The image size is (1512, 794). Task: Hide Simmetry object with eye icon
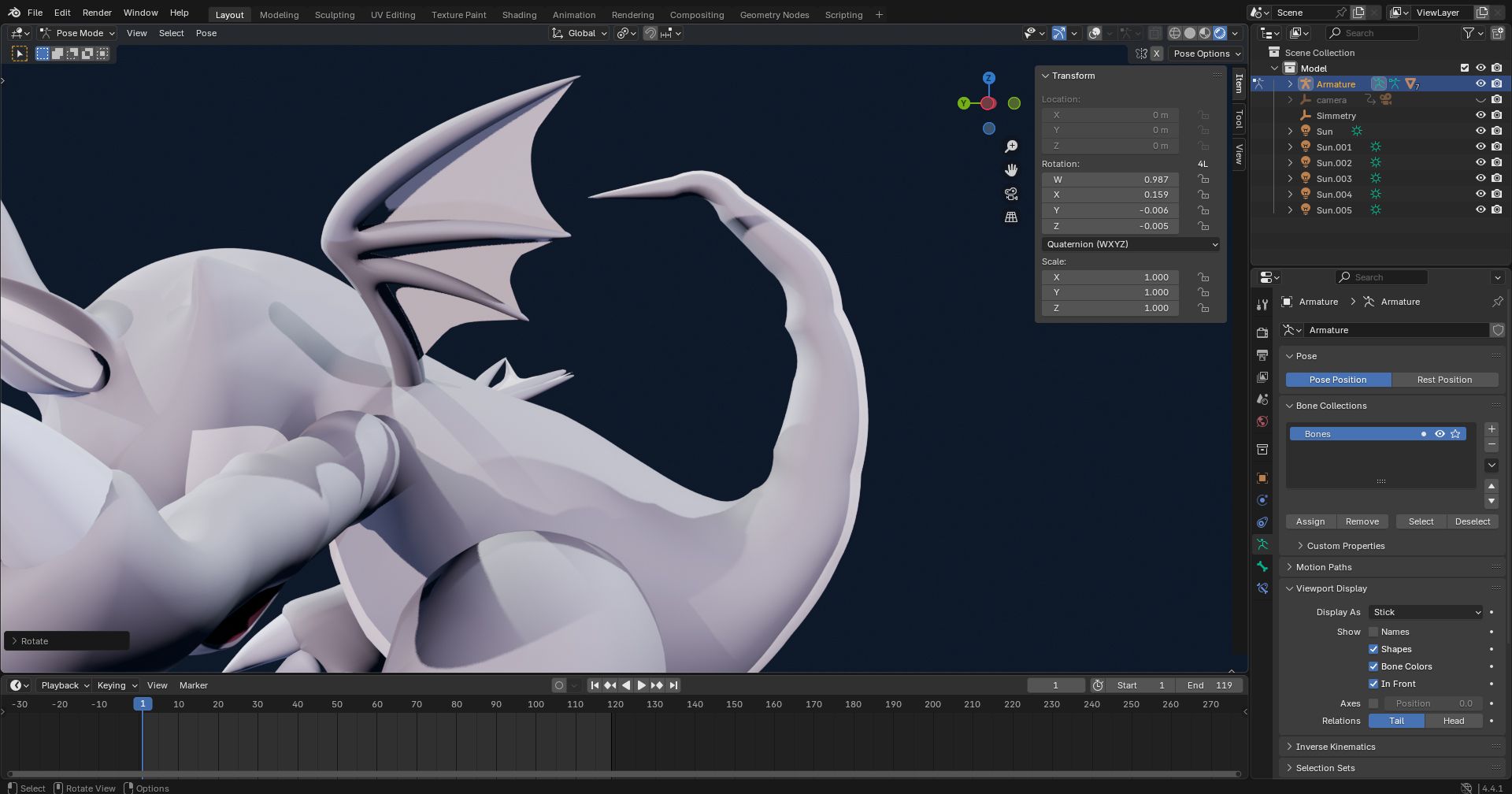pos(1480,116)
